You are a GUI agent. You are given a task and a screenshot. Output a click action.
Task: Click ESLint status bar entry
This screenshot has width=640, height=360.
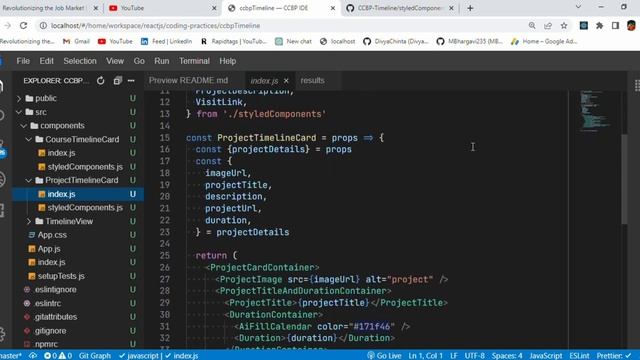pyautogui.click(x=579, y=356)
